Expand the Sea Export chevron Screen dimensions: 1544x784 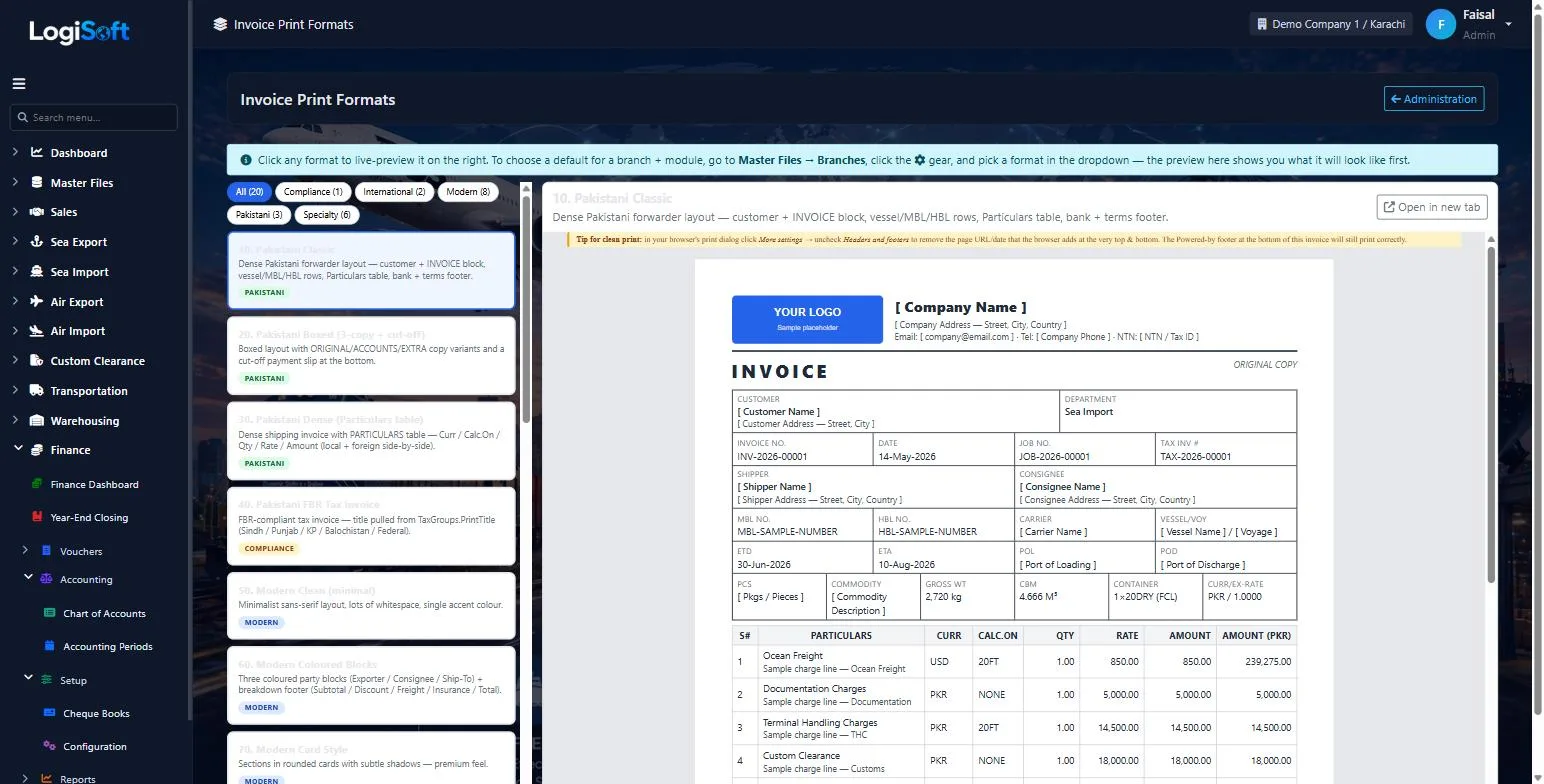point(15,242)
